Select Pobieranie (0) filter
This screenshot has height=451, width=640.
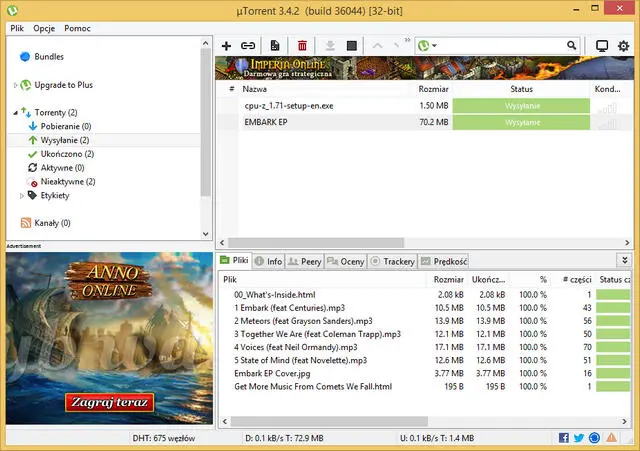coord(66,126)
